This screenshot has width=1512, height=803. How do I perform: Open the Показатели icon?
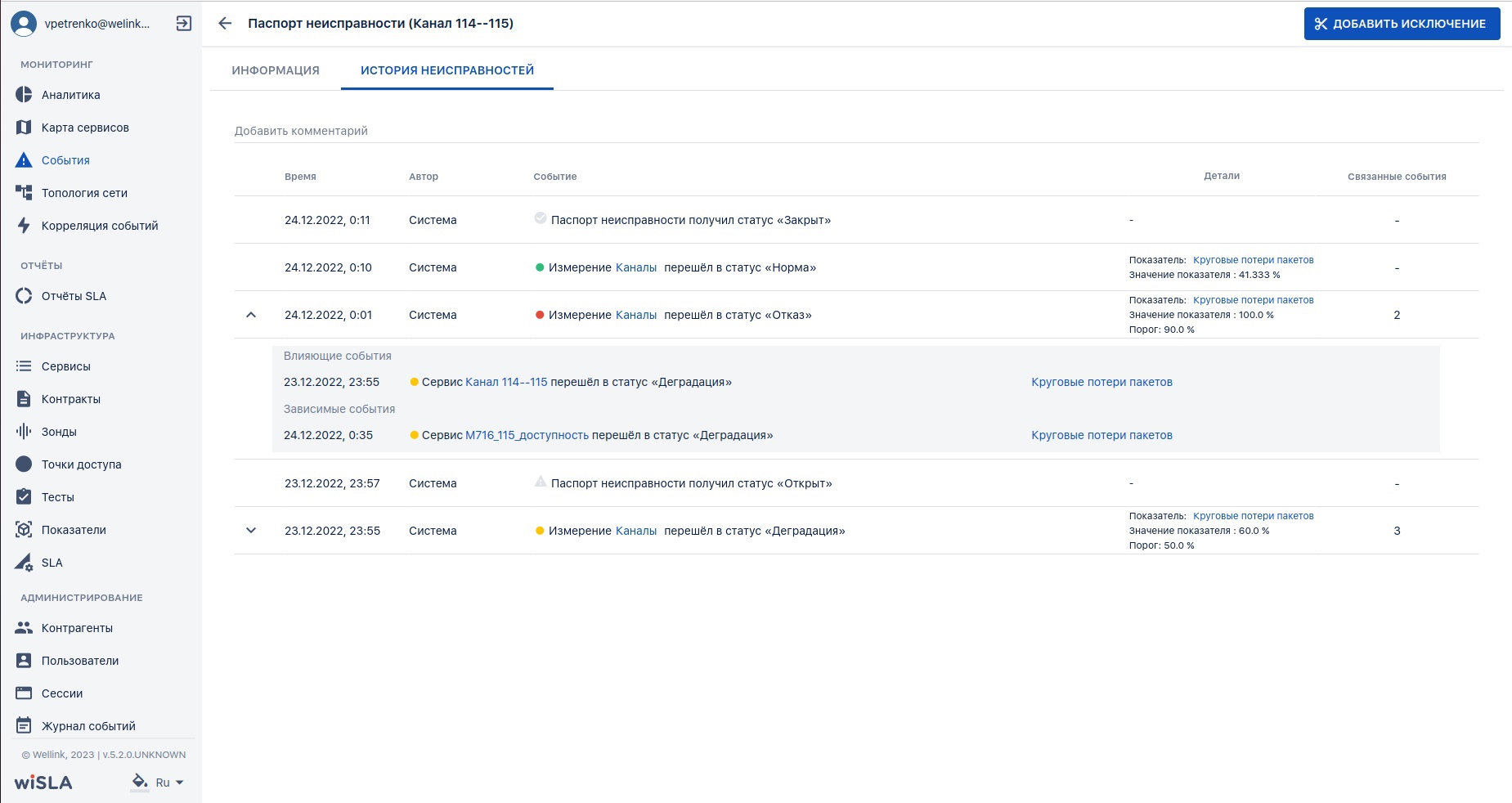click(x=24, y=530)
